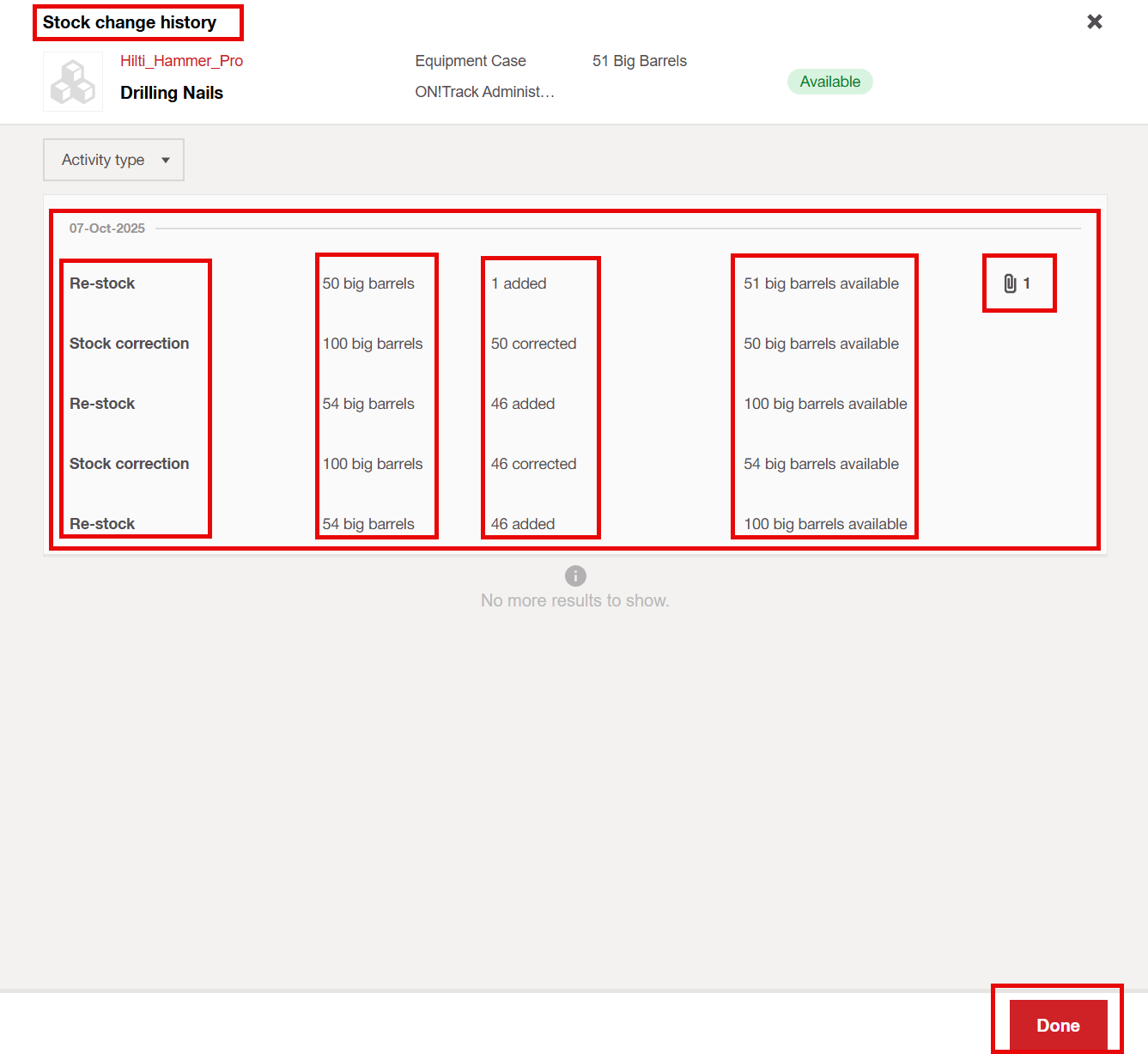Click the 54 big barrels available text
Viewport: 1148px width, 1054px height.
pos(821,464)
